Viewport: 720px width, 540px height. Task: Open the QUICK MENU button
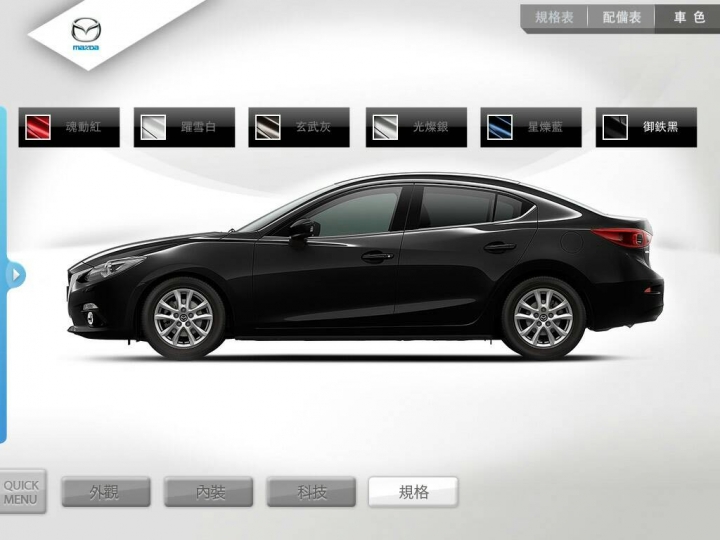(22, 492)
